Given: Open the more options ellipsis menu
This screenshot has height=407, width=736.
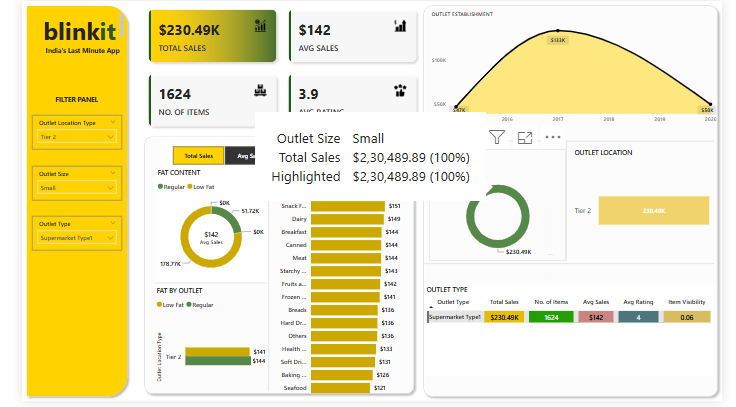Looking at the screenshot, I should tap(553, 137).
